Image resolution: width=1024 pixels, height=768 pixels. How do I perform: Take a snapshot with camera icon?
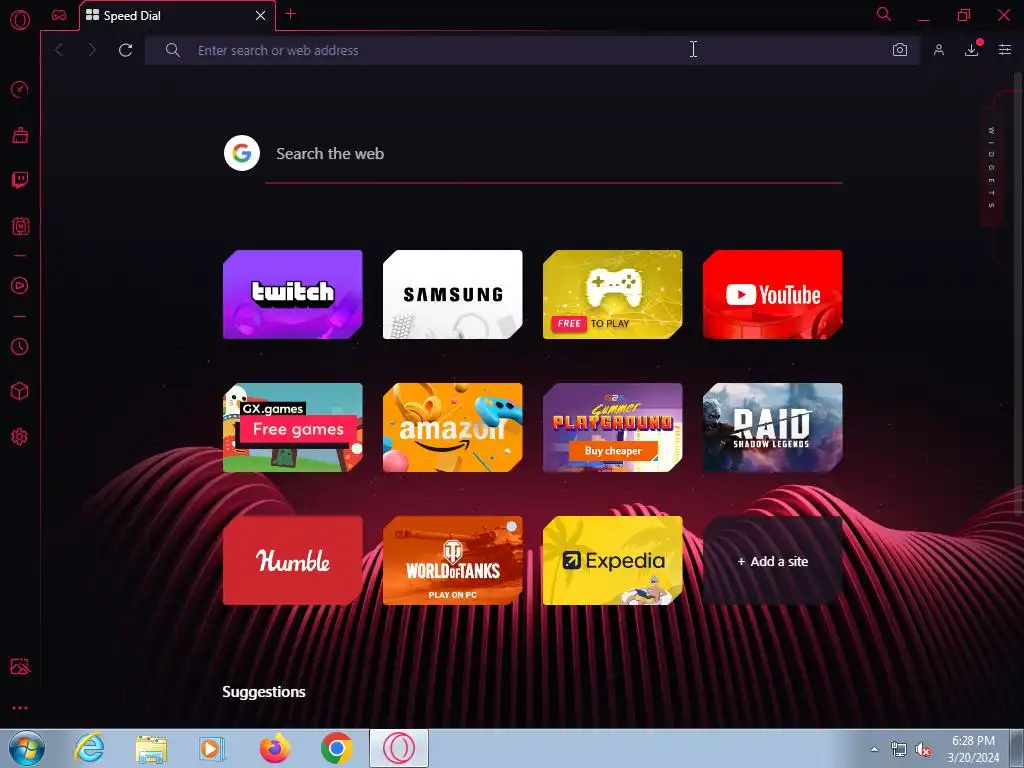(x=900, y=50)
